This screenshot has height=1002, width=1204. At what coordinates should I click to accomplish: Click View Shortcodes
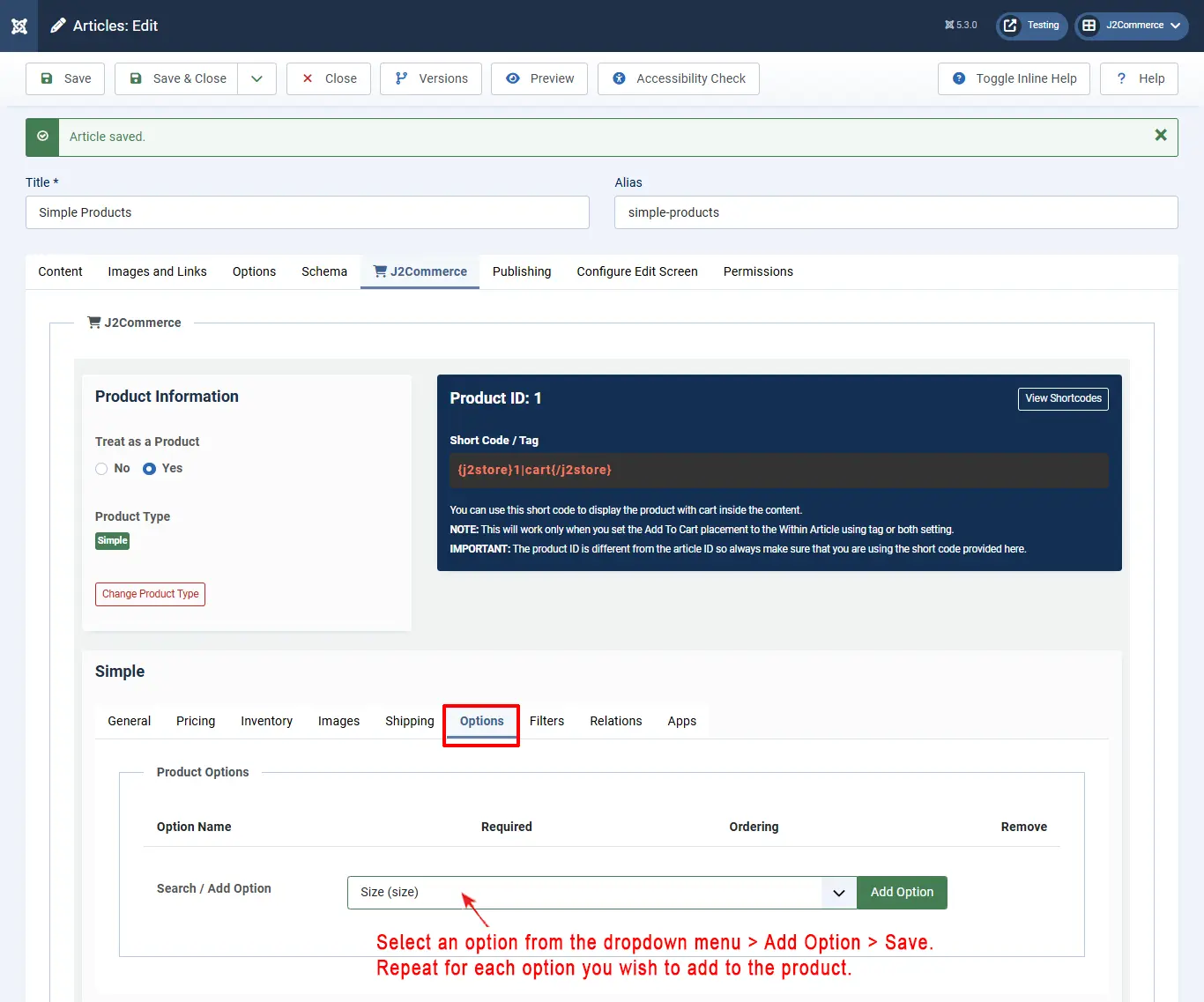pyautogui.click(x=1063, y=398)
